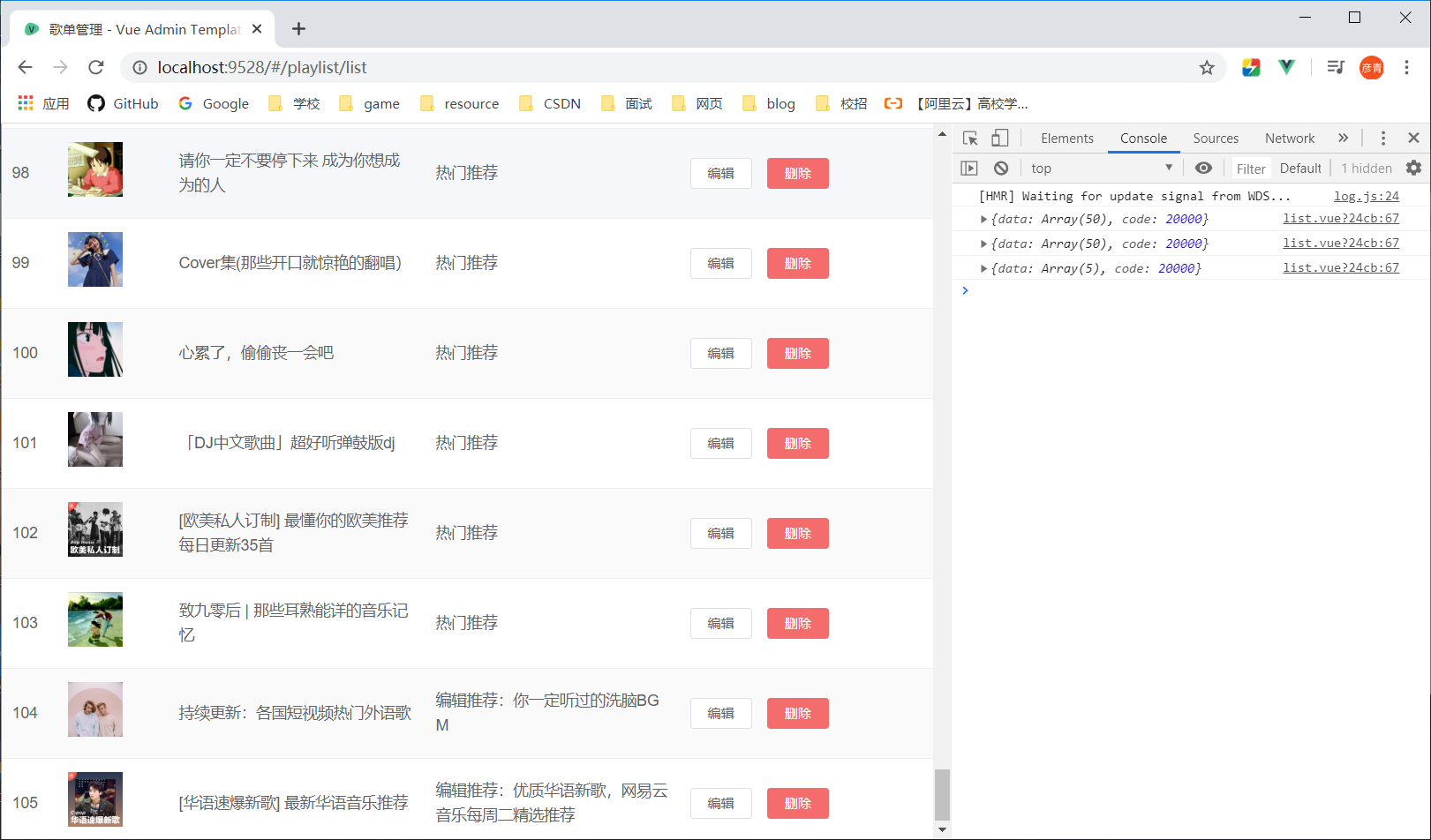Open DevTools settings gear
Image resolution: width=1431 pixels, height=840 pixels.
click(x=1414, y=168)
